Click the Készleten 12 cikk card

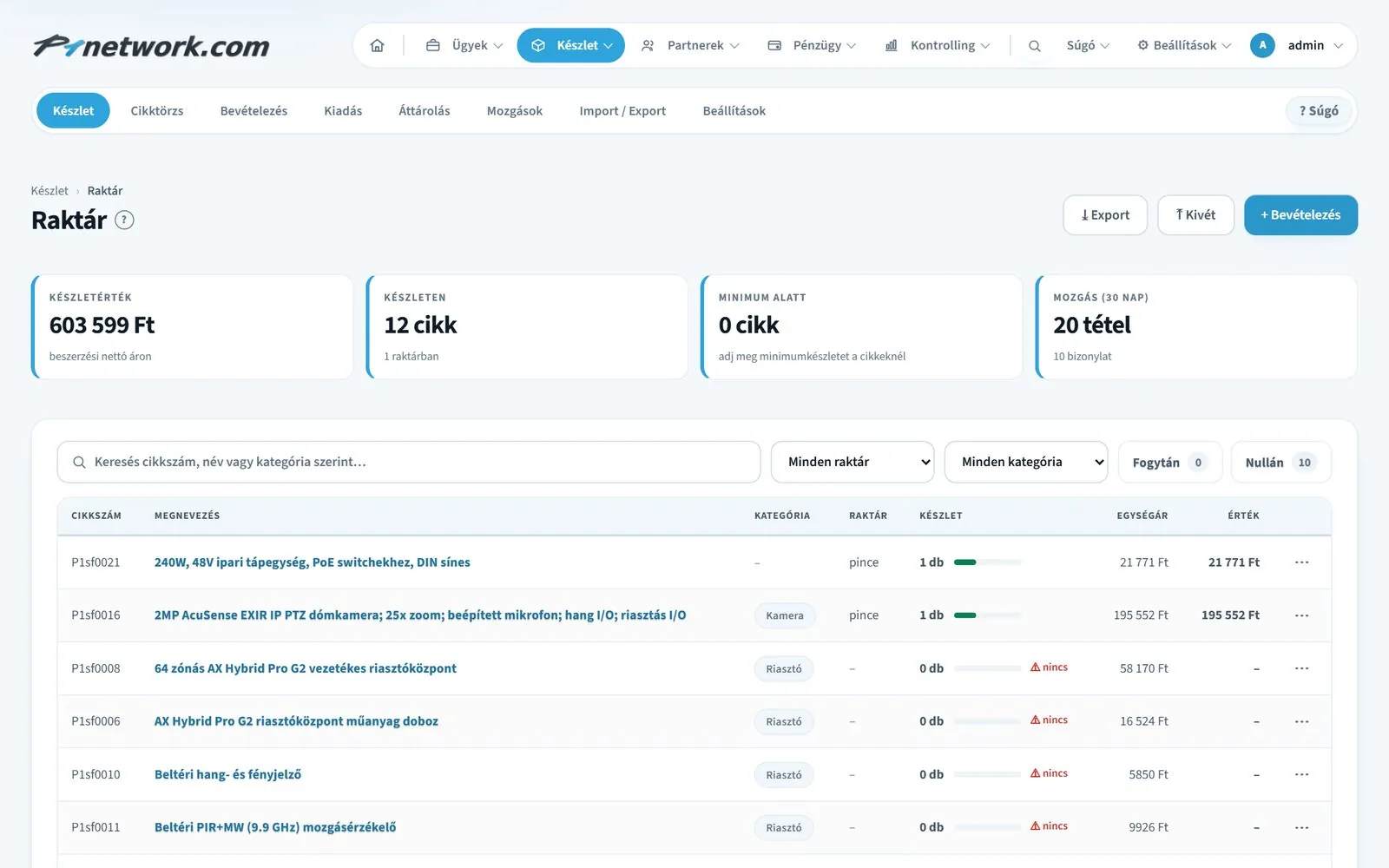pos(527,326)
